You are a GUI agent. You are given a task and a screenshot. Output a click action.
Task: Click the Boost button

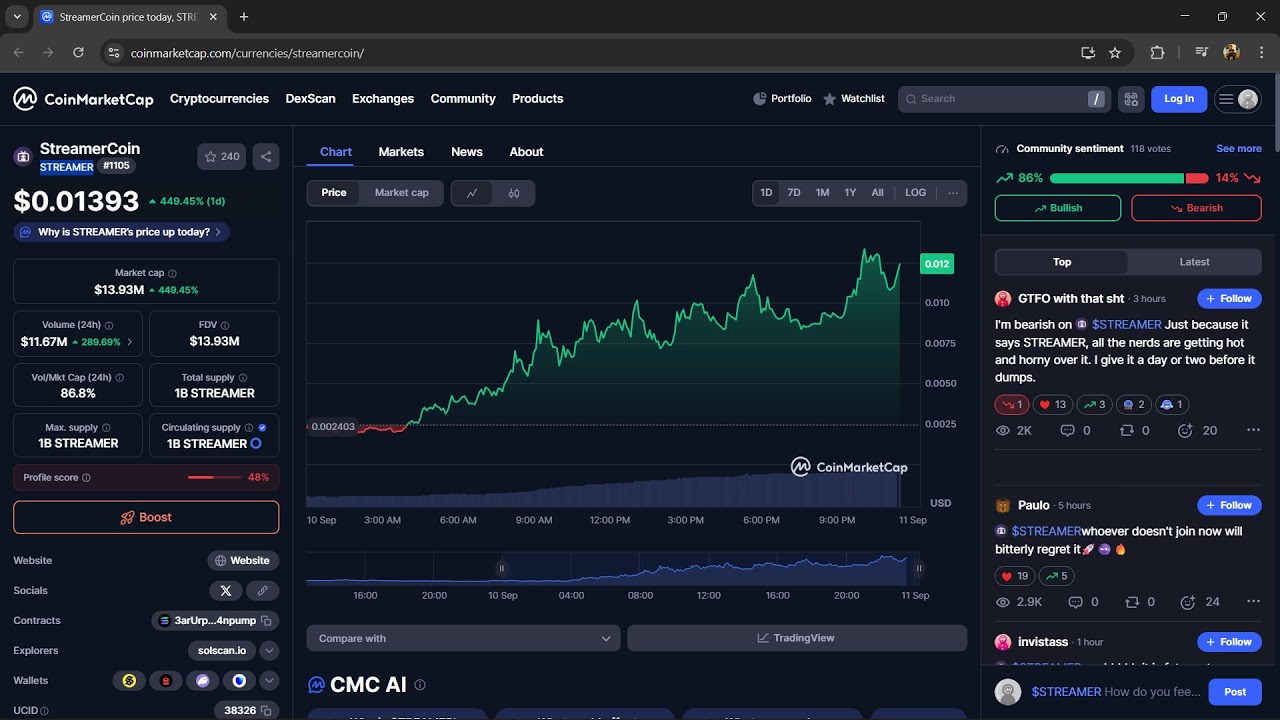click(x=146, y=518)
